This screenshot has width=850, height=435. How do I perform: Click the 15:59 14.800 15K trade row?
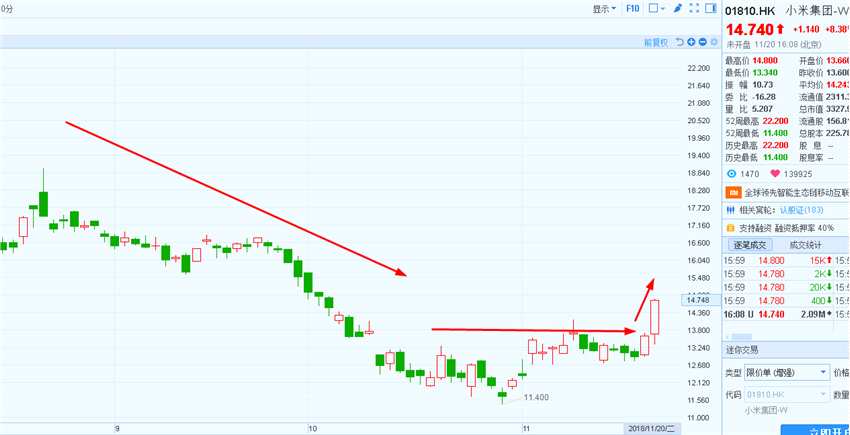(786, 260)
